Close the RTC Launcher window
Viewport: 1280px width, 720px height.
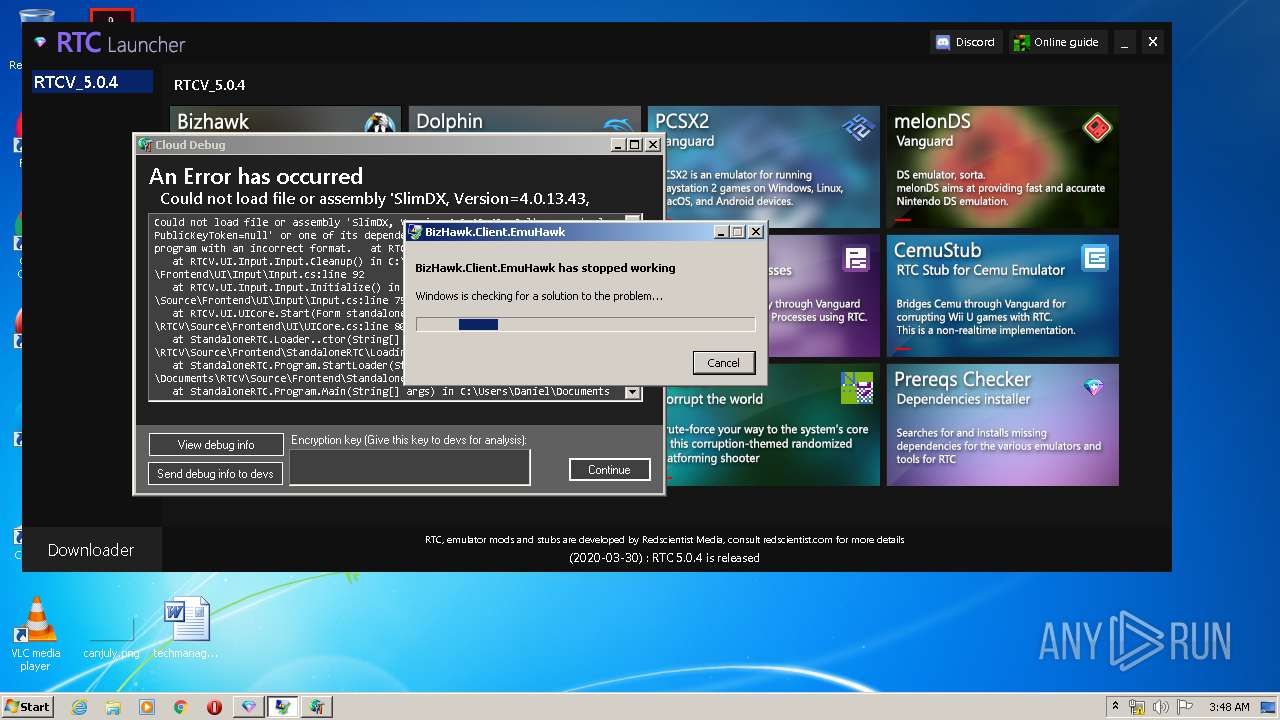[x=1152, y=42]
